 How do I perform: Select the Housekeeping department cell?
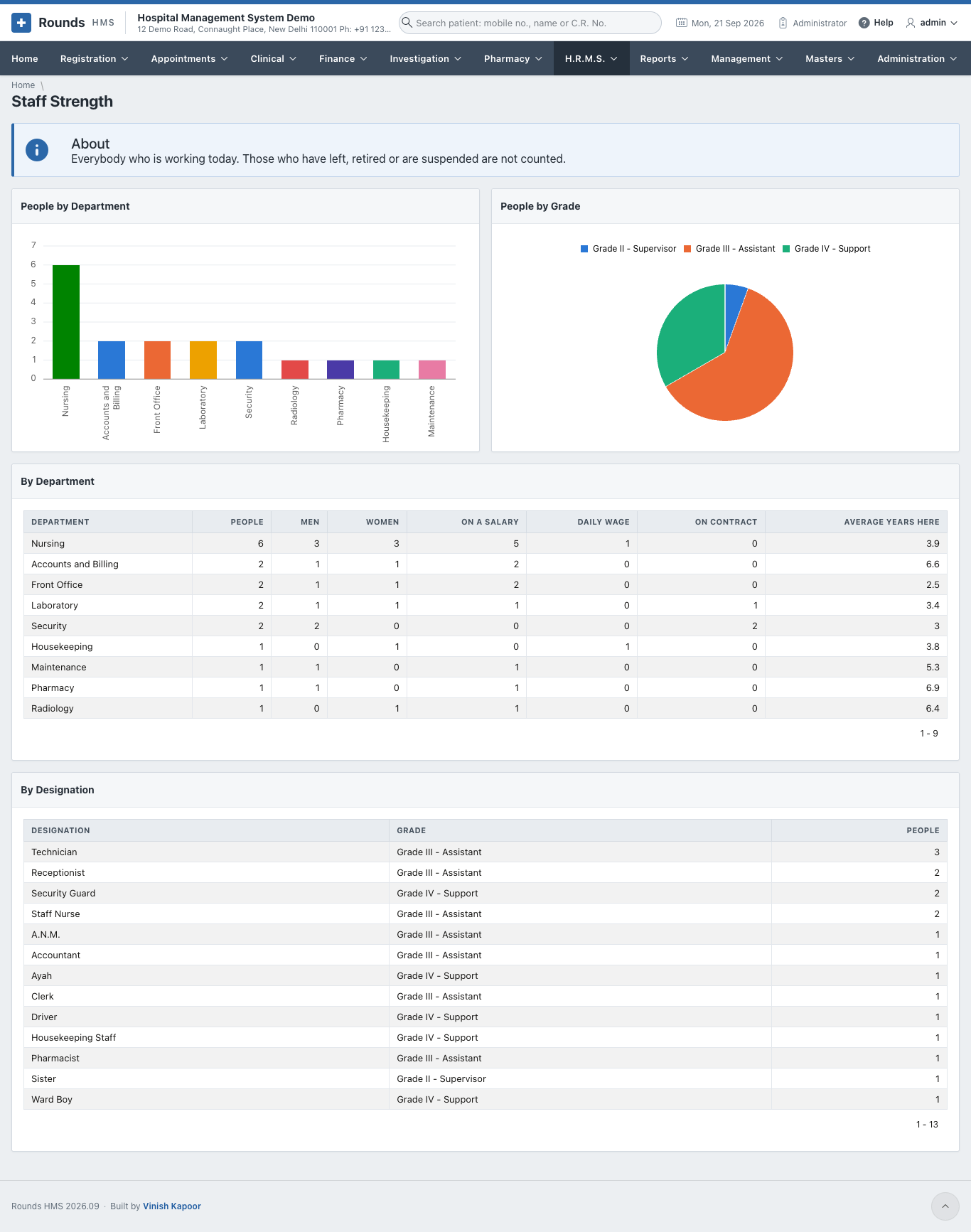[x=108, y=646]
